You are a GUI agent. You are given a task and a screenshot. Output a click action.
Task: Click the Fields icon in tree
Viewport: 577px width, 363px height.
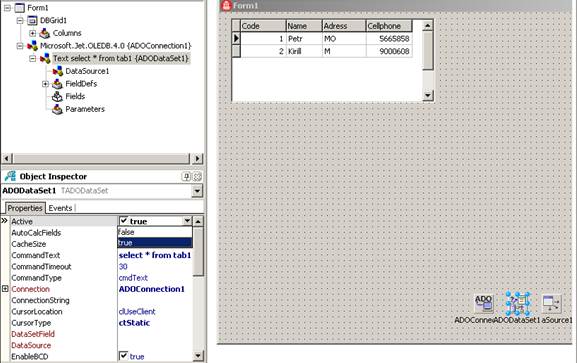coord(57,96)
